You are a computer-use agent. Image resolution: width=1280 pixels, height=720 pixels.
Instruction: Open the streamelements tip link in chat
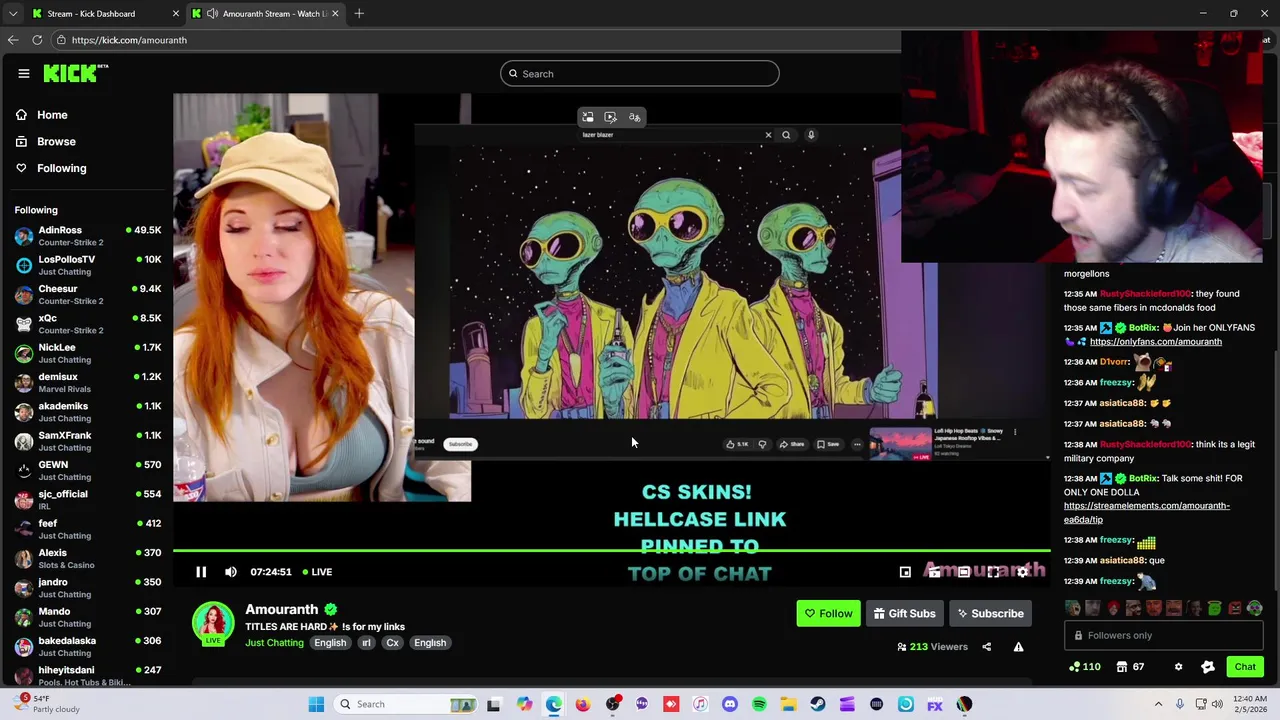click(1146, 513)
